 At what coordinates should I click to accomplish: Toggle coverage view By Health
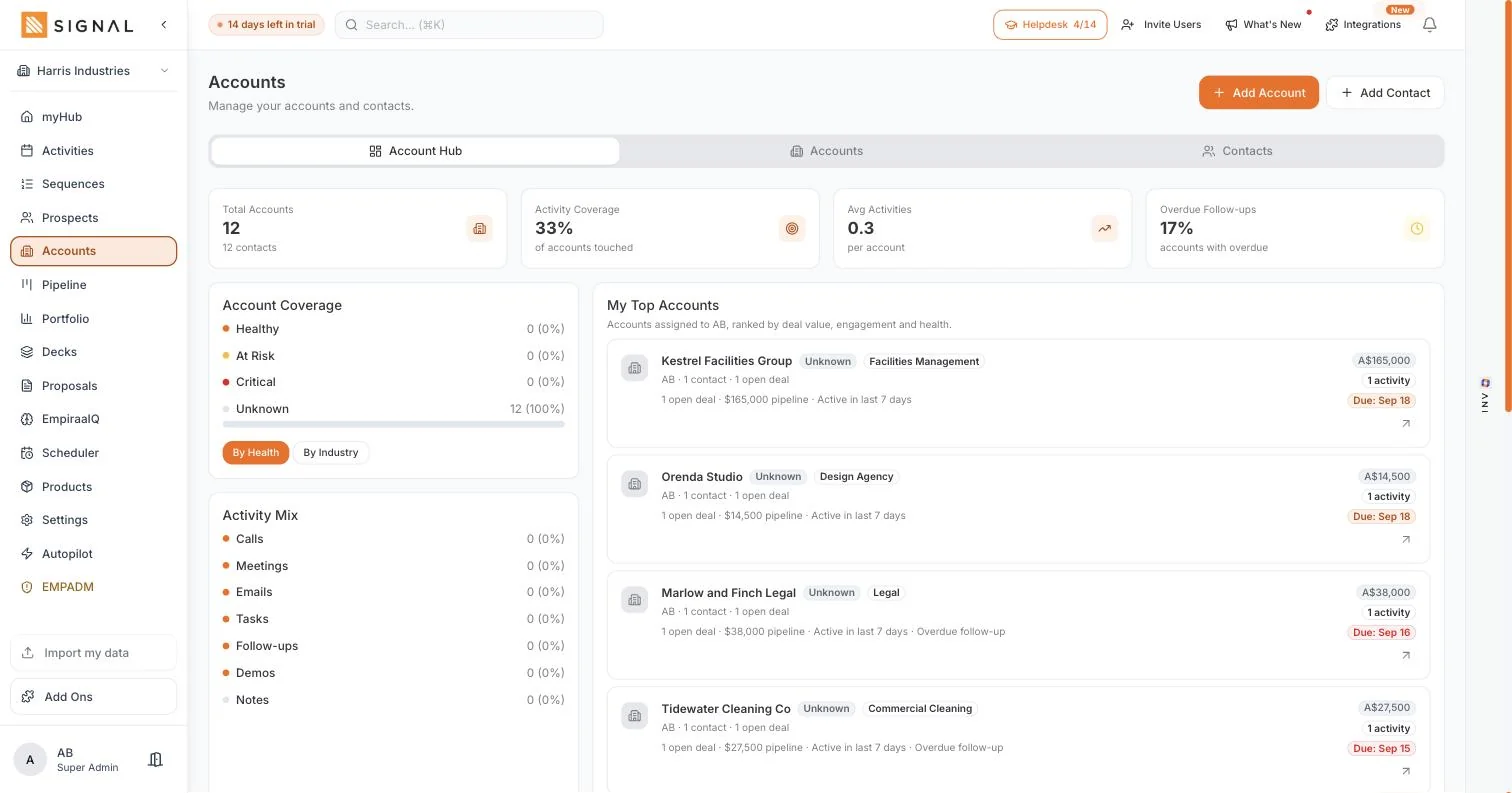256,453
